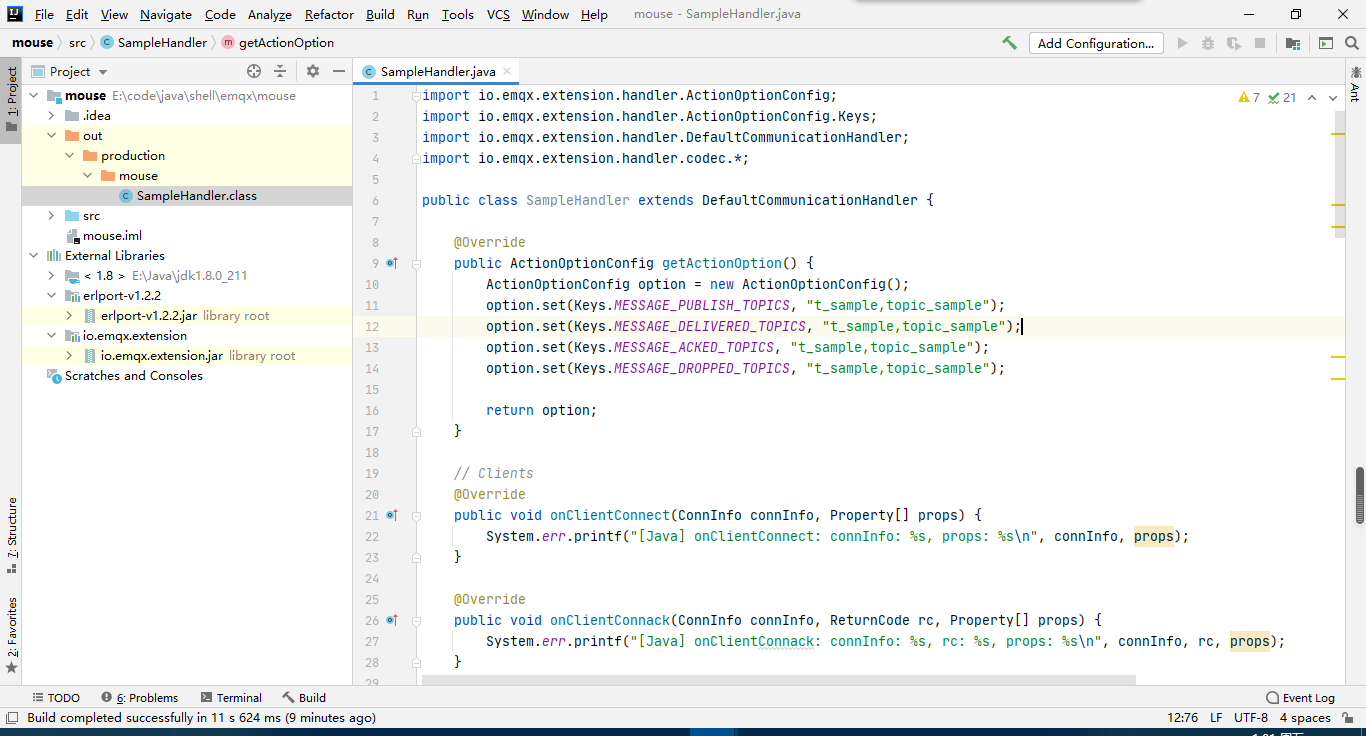This screenshot has height=736, width=1366.
Task: Click LF line separator in status bar
Action: (x=1216, y=718)
